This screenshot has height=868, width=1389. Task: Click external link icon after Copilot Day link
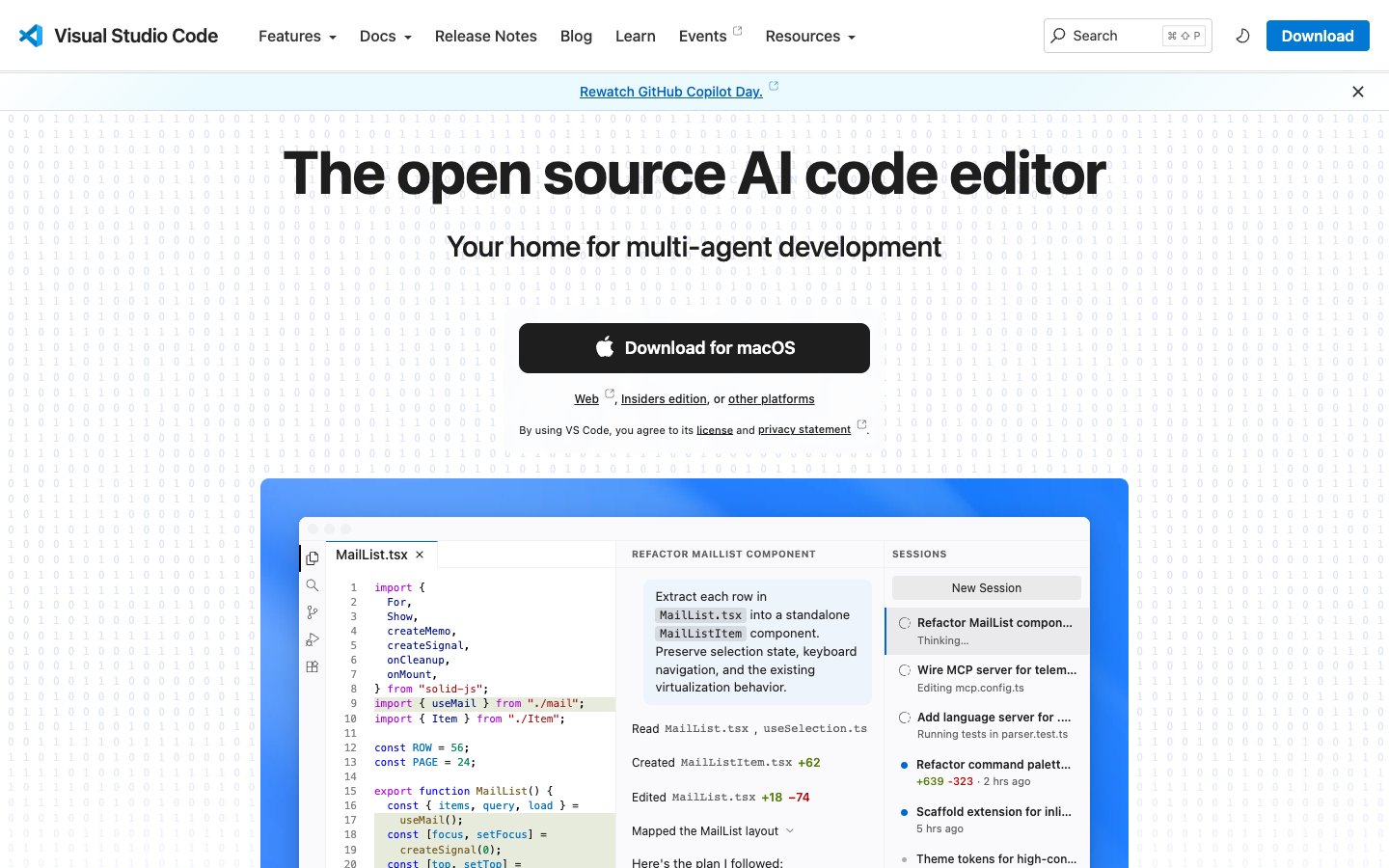pos(774,86)
